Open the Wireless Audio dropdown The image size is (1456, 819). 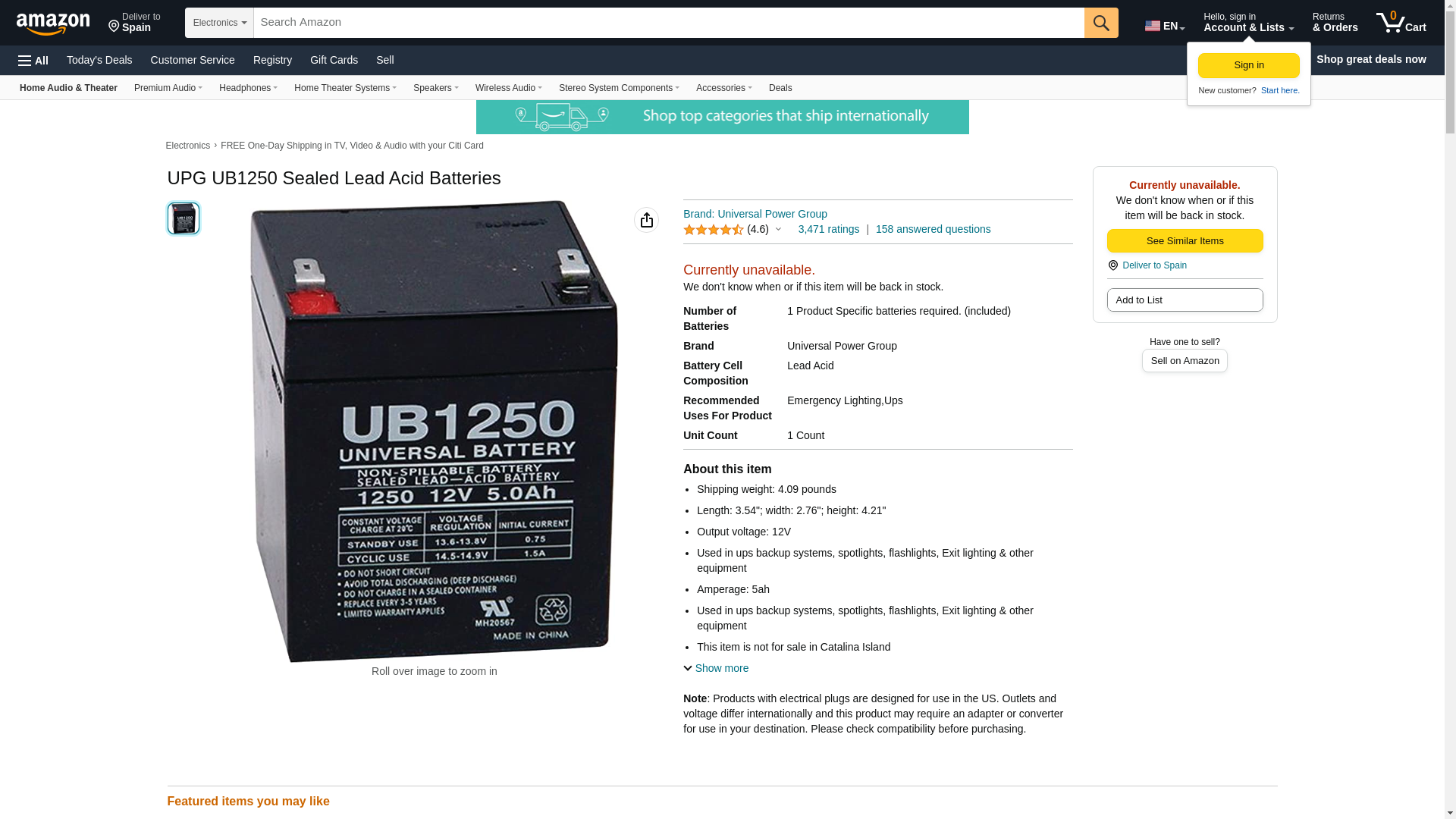tap(509, 88)
